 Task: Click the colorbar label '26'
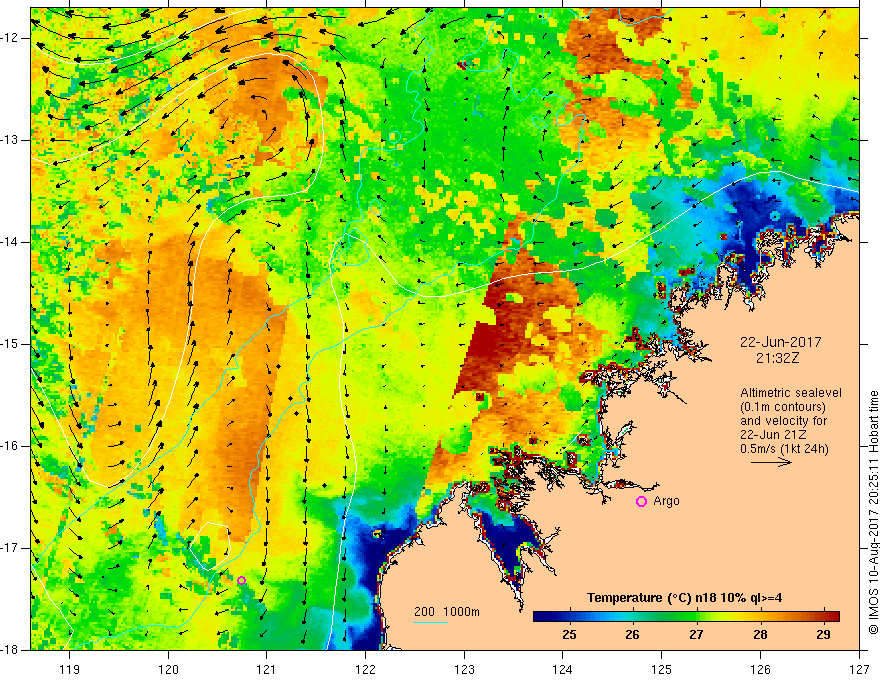pos(632,635)
